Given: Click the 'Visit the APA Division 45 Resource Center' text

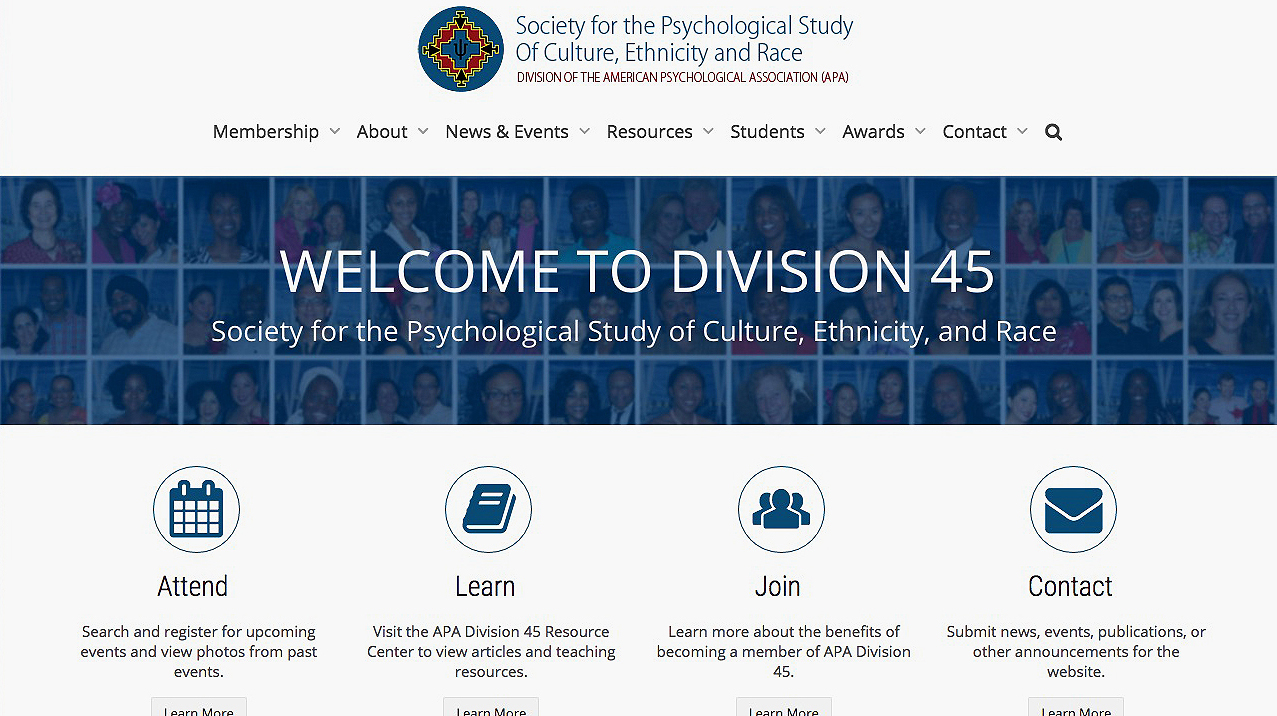Looking at the screenshot, I should tap(491, 651).
